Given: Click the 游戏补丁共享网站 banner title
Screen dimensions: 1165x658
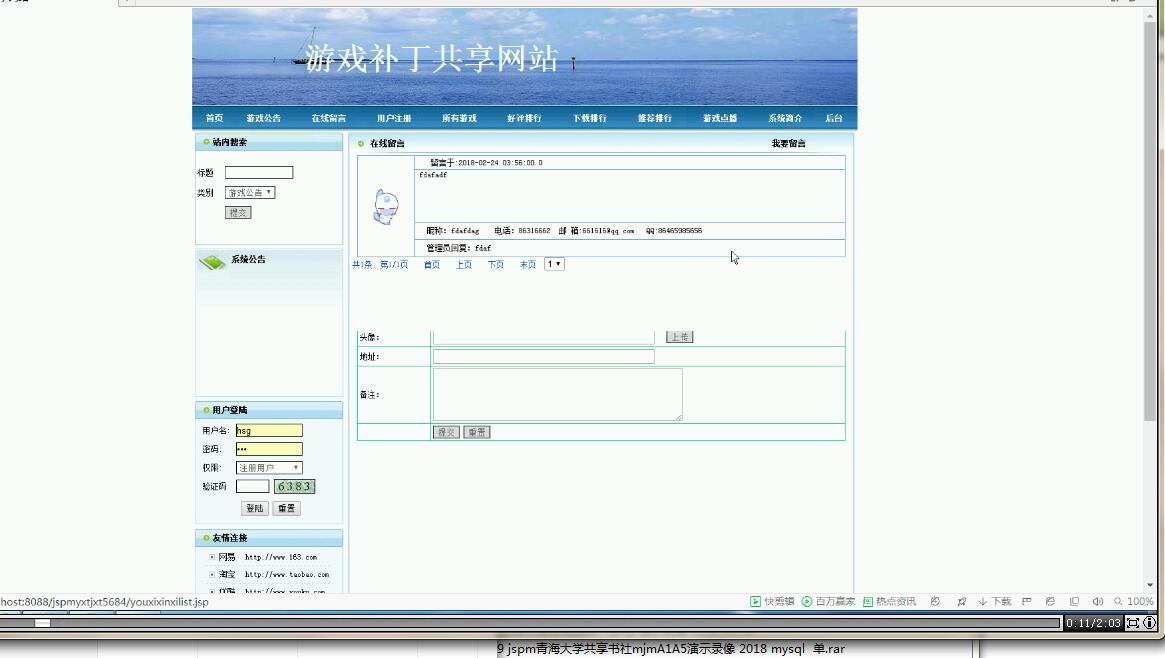Looking at the screenshot, I should (432, 59).
